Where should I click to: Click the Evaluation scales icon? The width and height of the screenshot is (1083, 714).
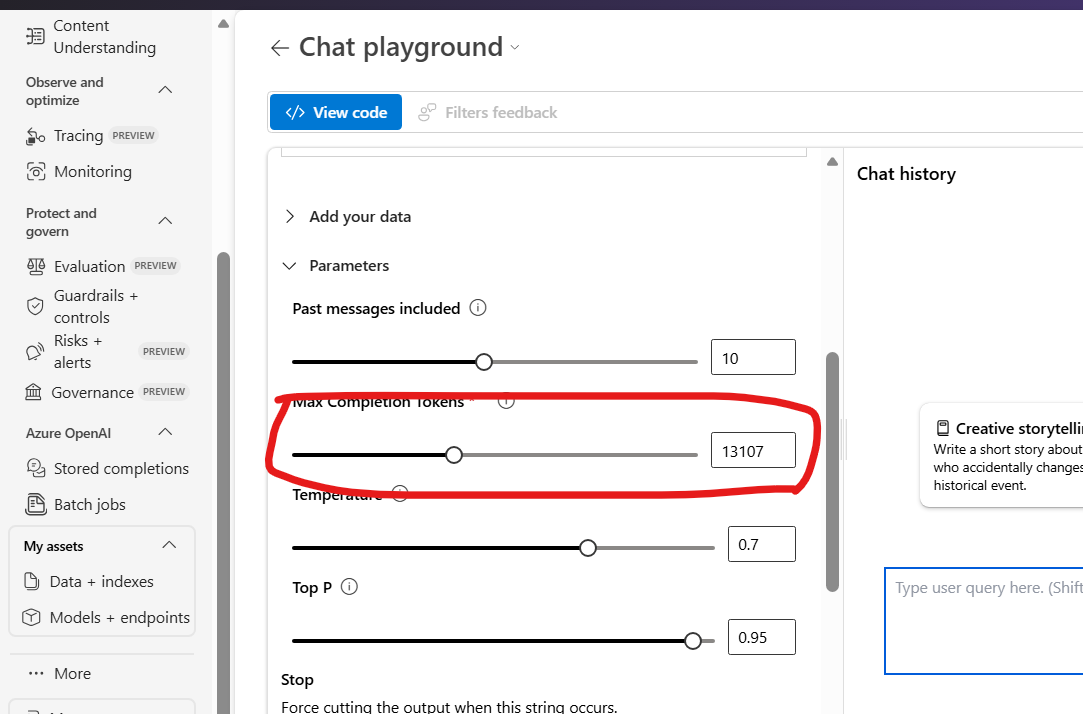pyautogui.click(x=35, y=267)
